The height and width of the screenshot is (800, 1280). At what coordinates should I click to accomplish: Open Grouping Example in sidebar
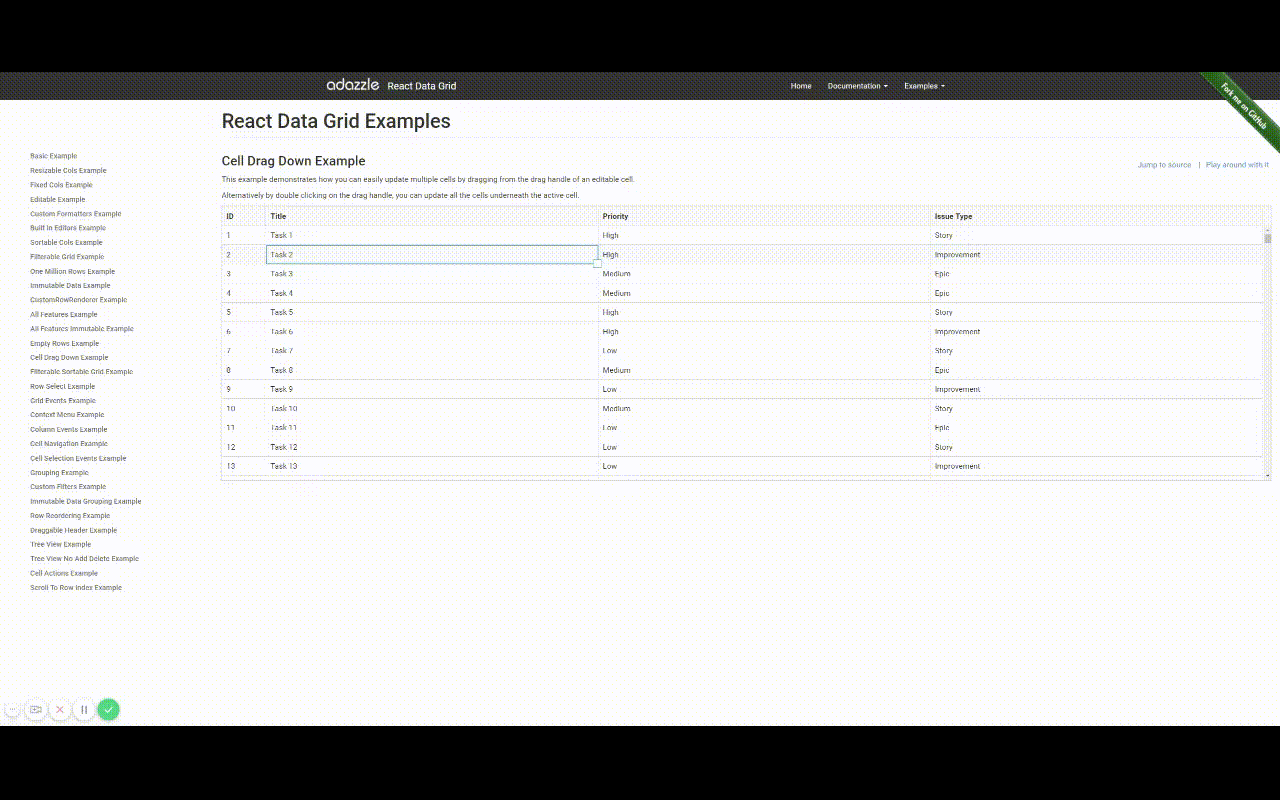click(59, 472)
